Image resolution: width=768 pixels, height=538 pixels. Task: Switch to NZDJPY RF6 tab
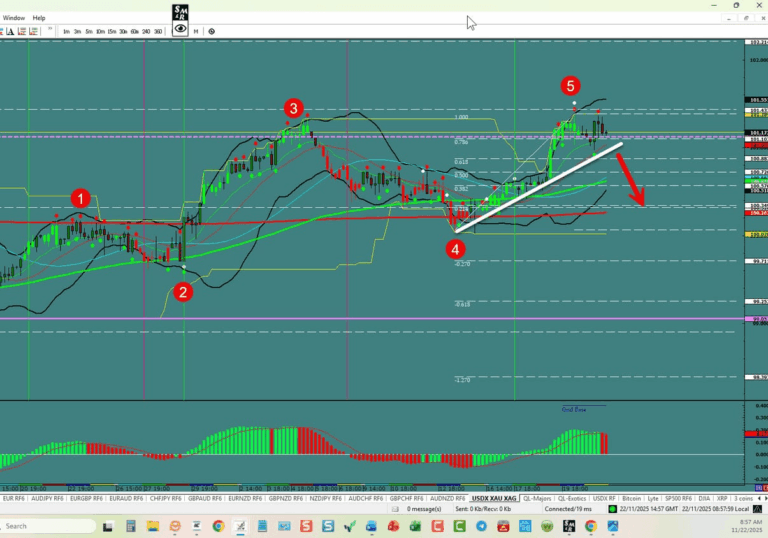325,498
